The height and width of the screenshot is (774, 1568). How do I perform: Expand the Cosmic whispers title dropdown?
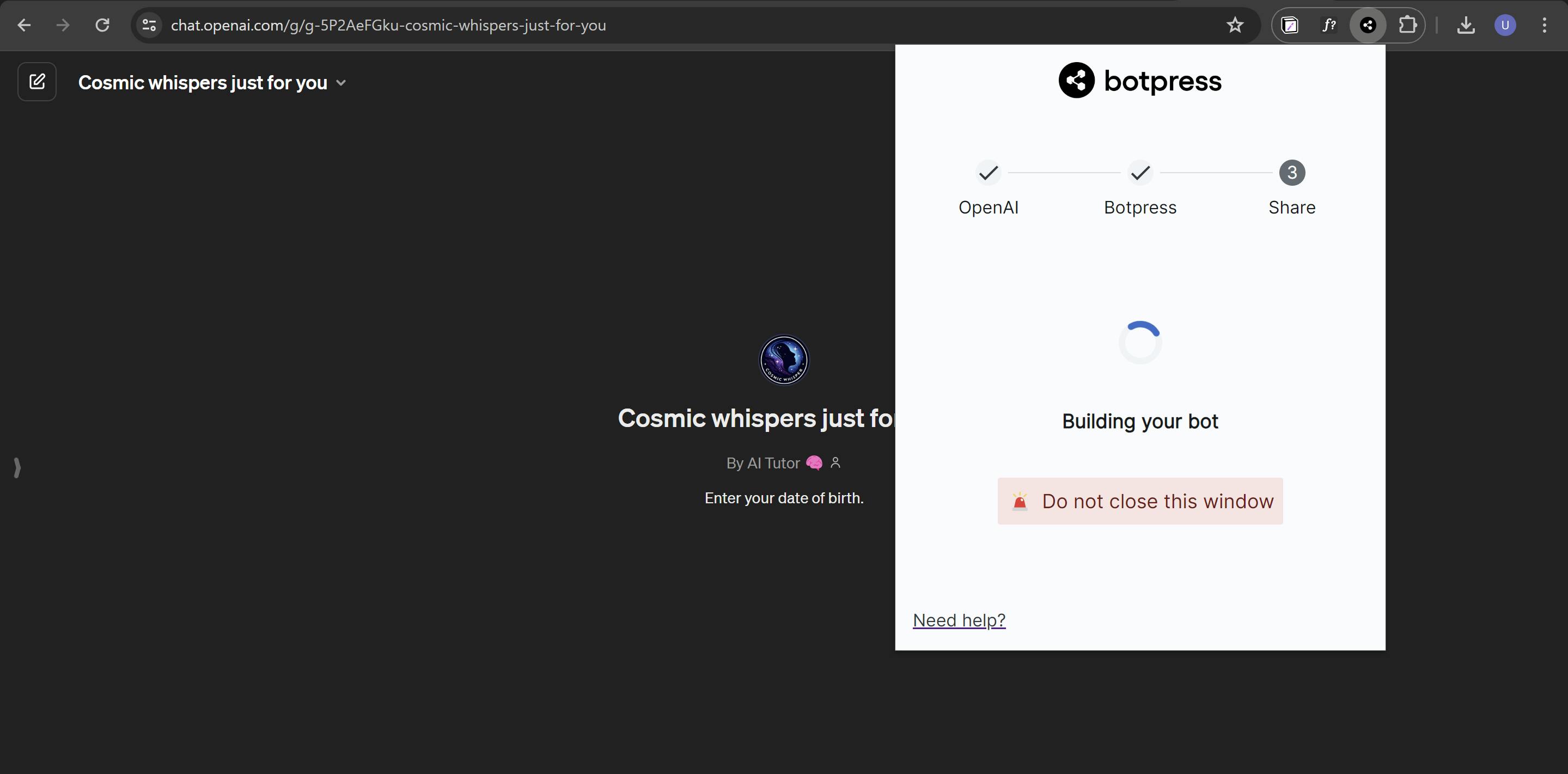pos(341,83)
